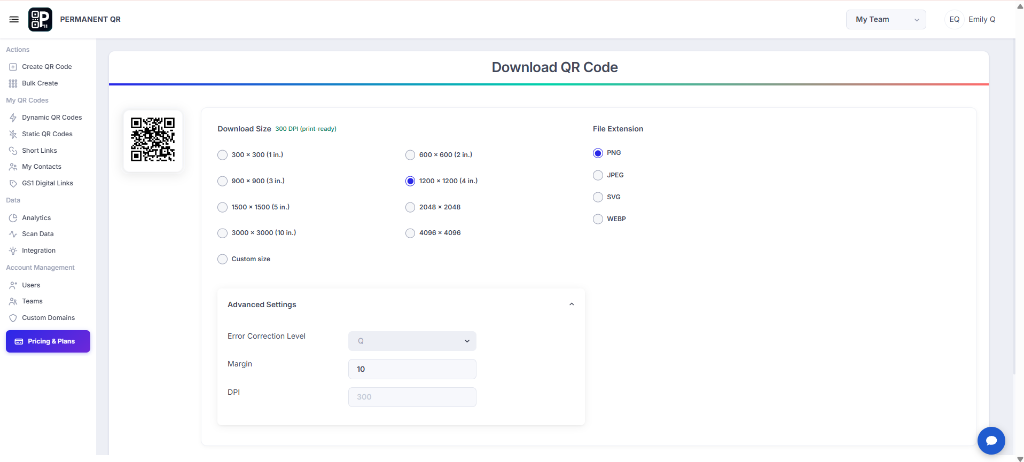Open the Scan Data page

[38, 234]
